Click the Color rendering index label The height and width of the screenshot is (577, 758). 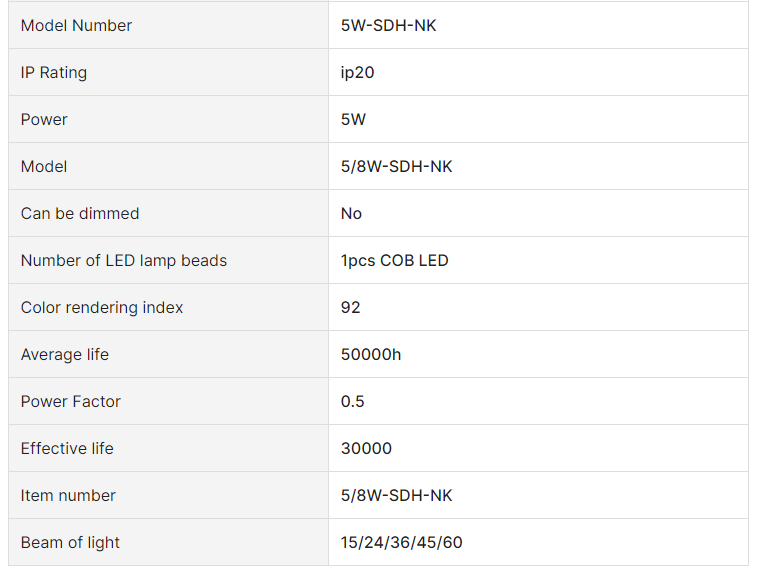coord(102,308)
